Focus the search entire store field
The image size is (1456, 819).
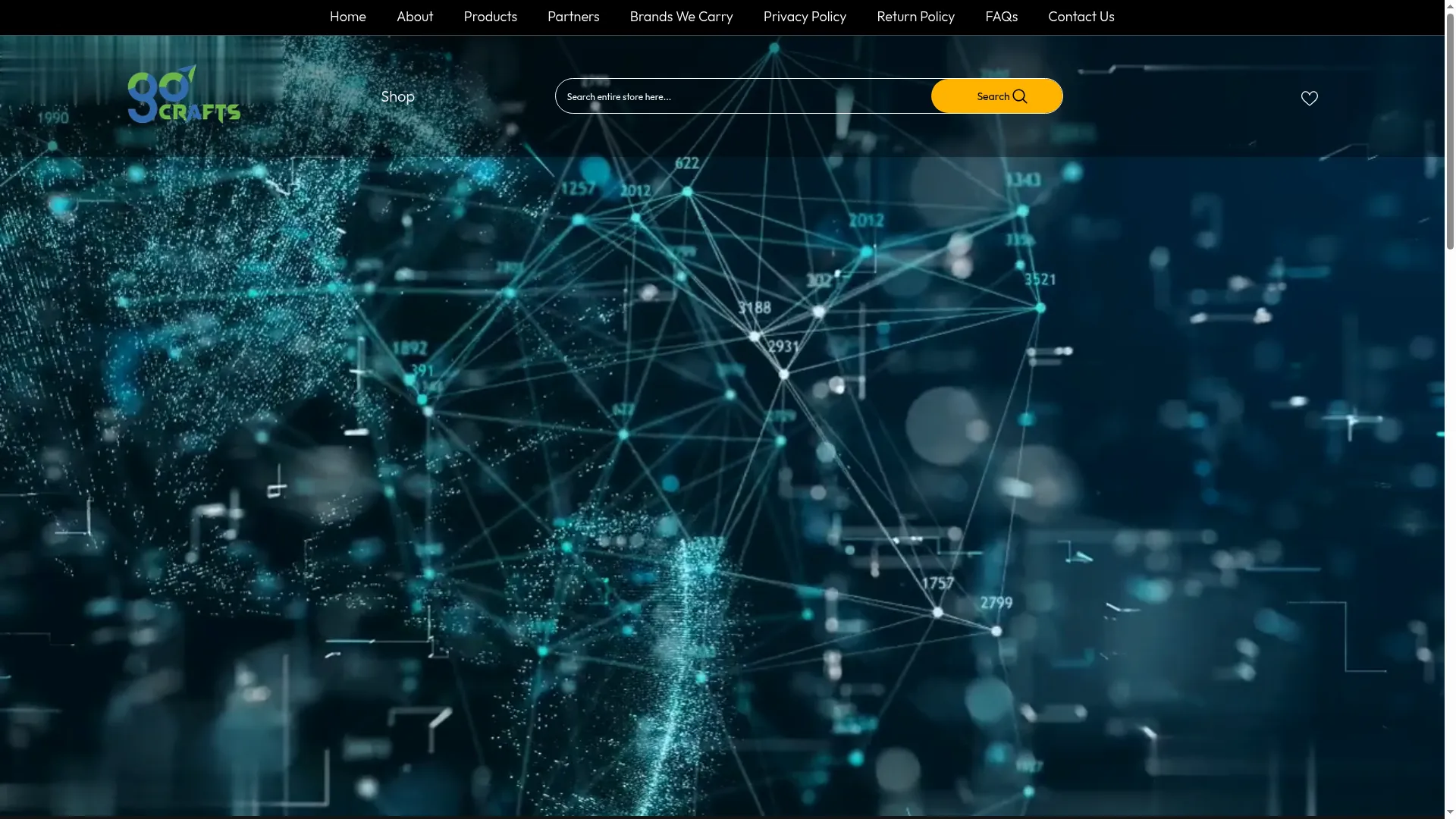coord(743,96)
